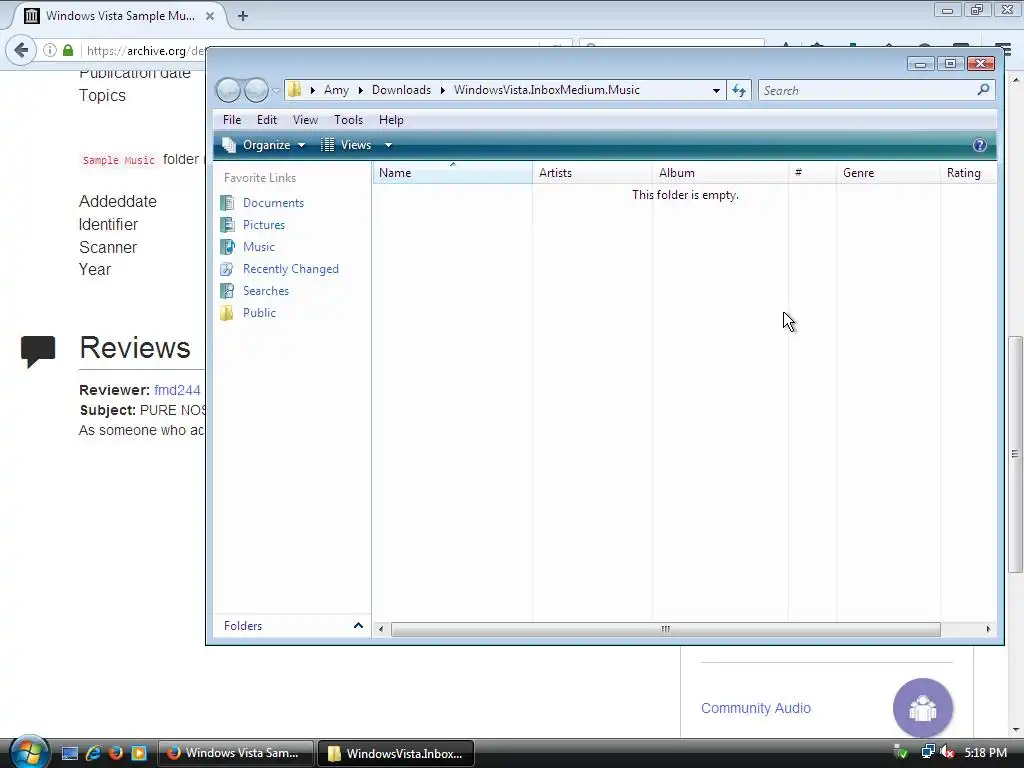Expand arrow before WindowsVista.InboxMedium.Music breadcrumb
Viewport: 1024px width, 768px height.
[443, 90]
